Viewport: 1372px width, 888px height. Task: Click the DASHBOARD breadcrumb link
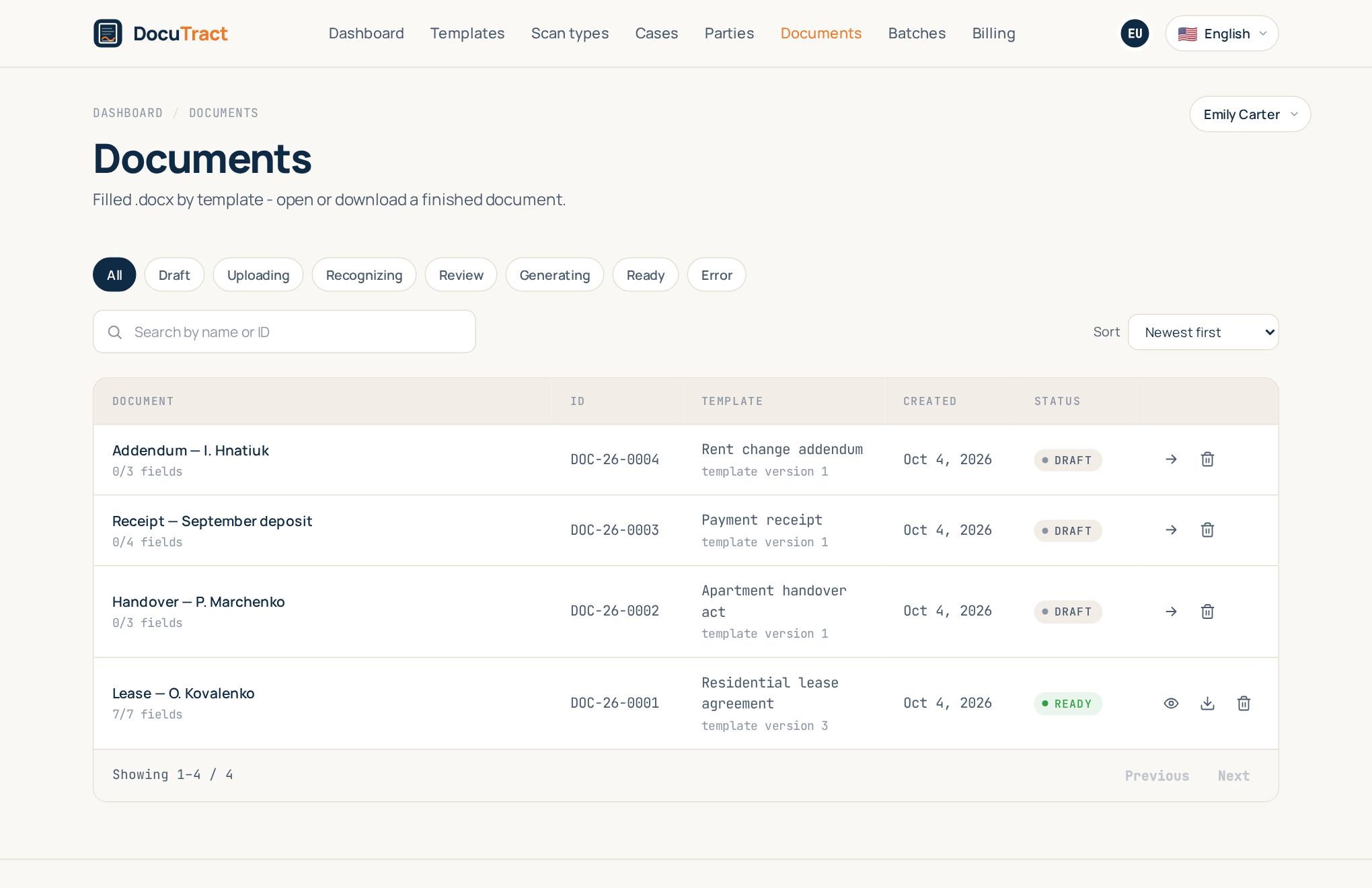pos(128,113)
